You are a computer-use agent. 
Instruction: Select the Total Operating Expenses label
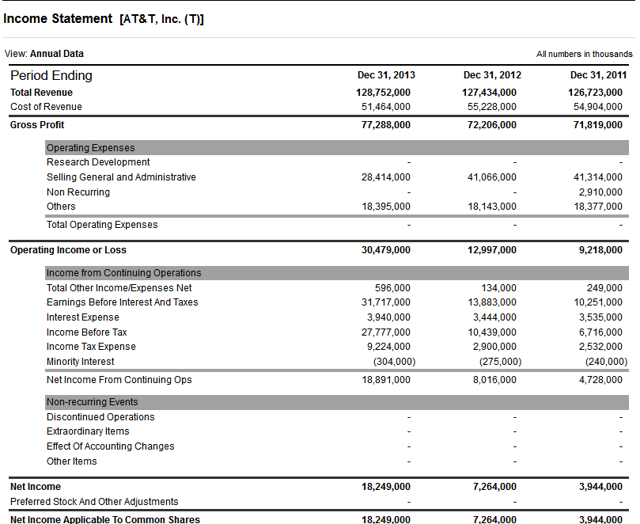tap(102, 225)
